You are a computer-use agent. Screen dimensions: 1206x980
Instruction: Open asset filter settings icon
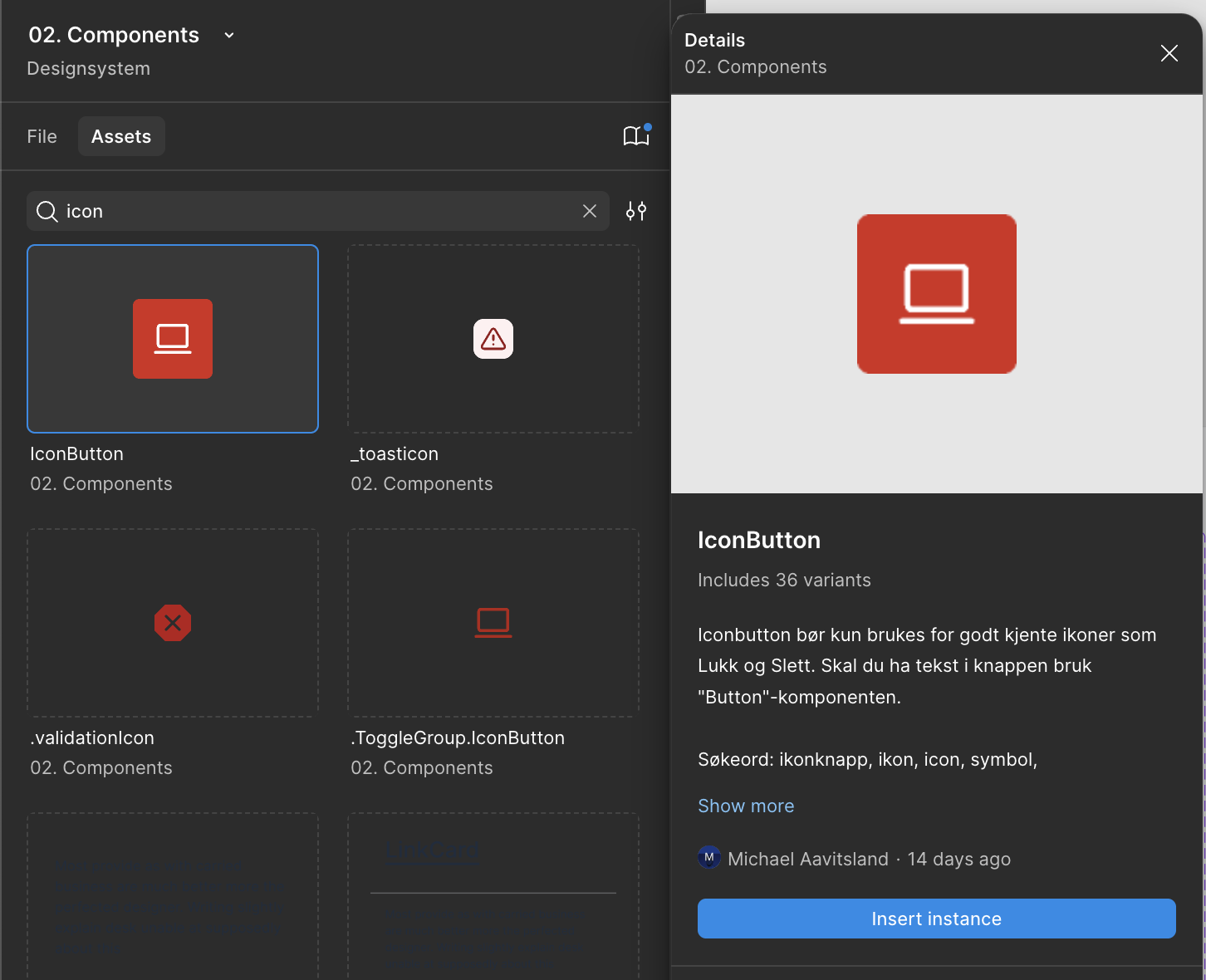point(636,212)
